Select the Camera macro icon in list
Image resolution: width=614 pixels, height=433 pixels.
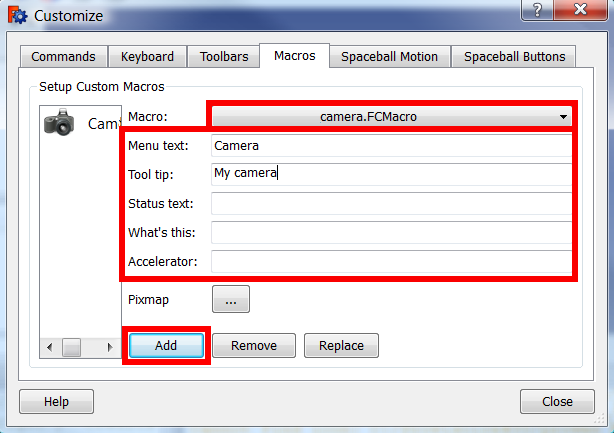(x=59, y=123)
